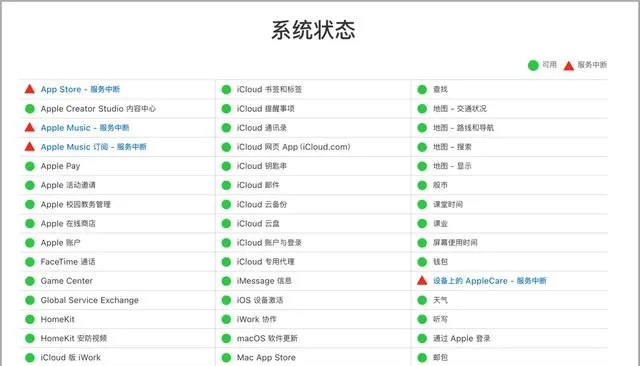This screenshot has width=640, height=366.
Task: Click the green dot next to FaceTime 通话
Action: pos(30,262)
